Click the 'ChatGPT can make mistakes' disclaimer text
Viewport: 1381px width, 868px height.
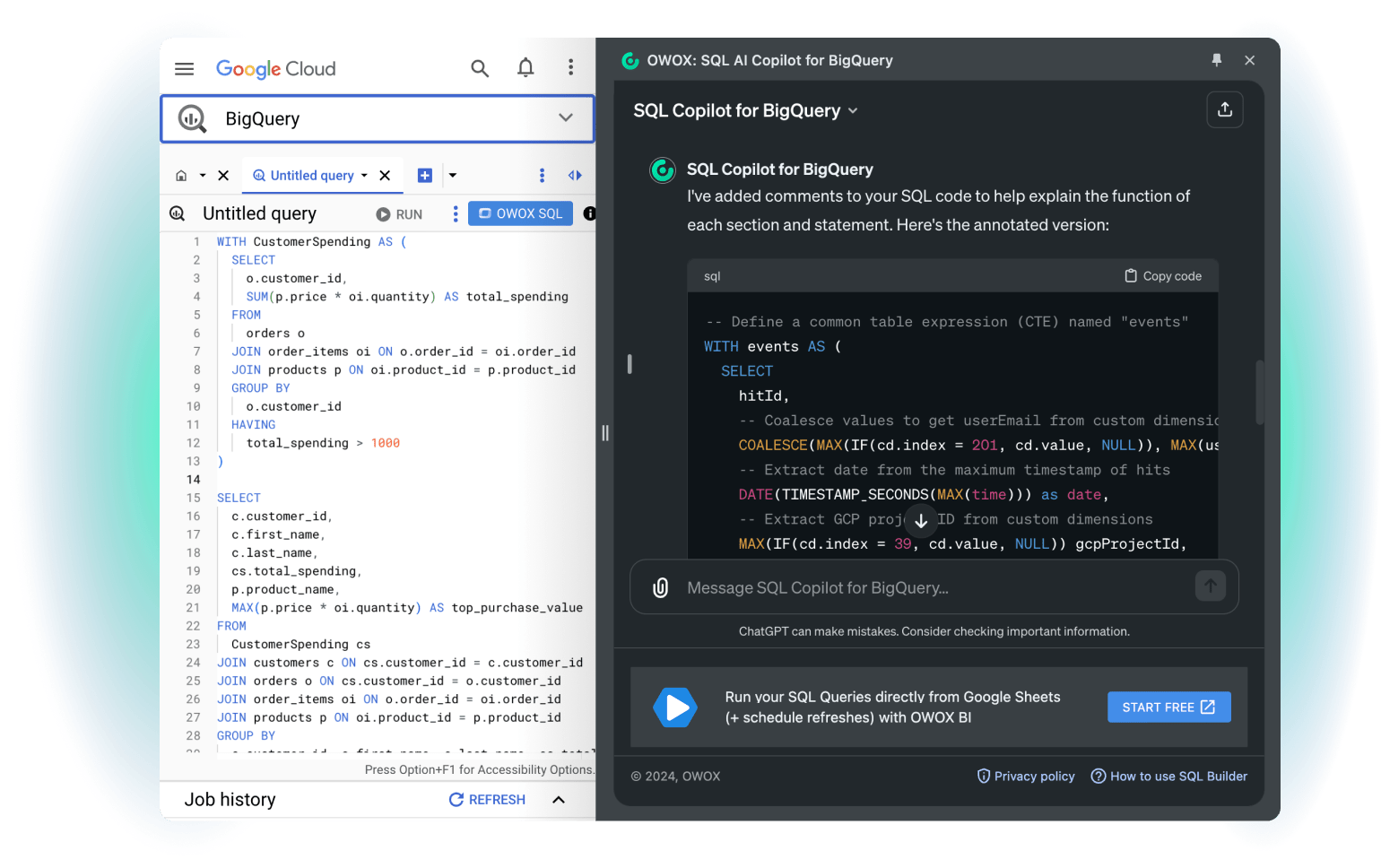tap(934, 631)
